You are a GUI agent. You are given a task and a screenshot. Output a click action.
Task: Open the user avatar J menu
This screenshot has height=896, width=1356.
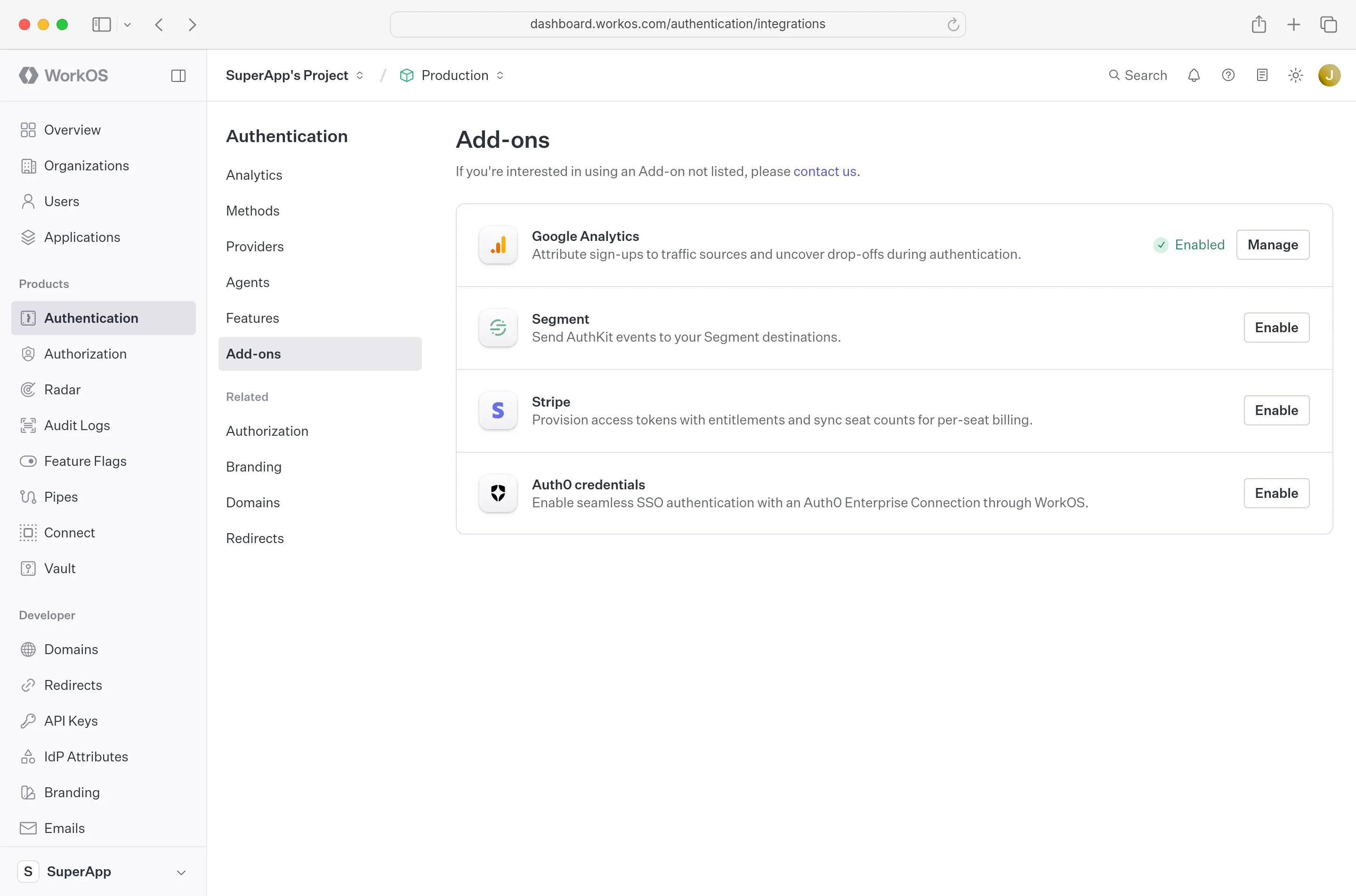click(x=1329, y=75)
